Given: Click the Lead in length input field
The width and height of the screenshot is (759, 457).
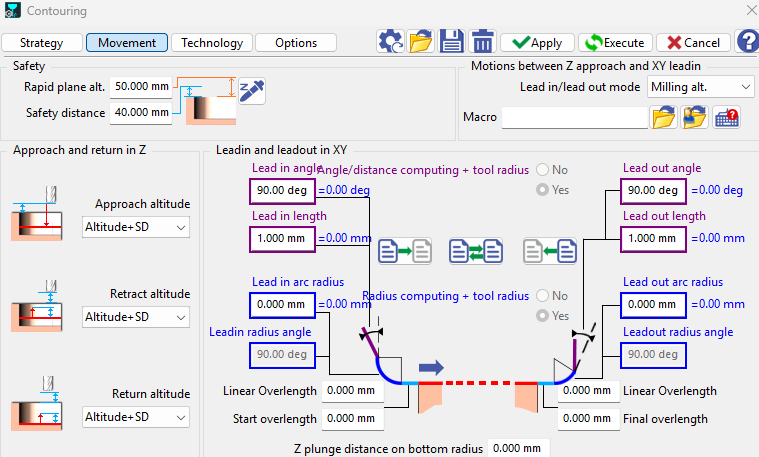Looking at the screenshot, I should 281,239.
